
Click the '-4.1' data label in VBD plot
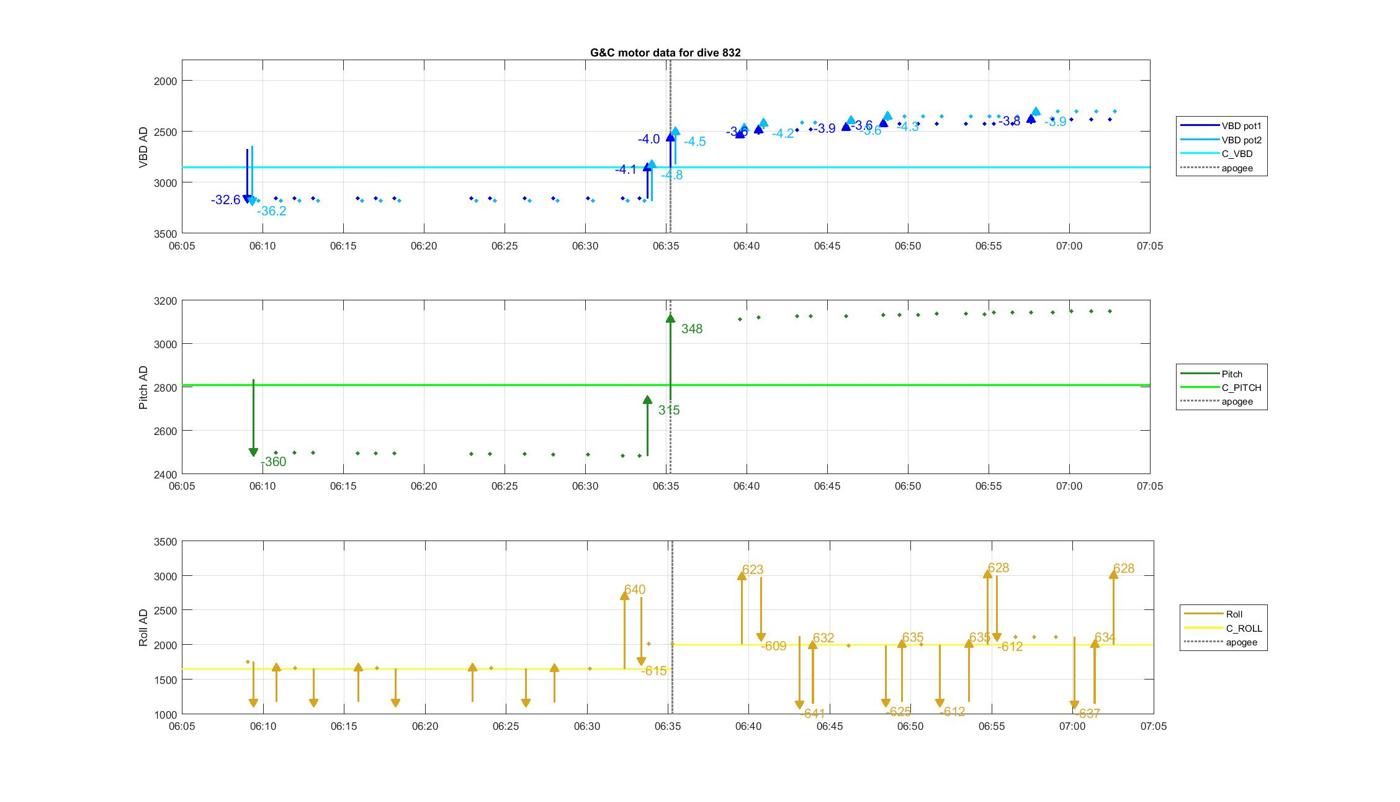tap(625, 170)
